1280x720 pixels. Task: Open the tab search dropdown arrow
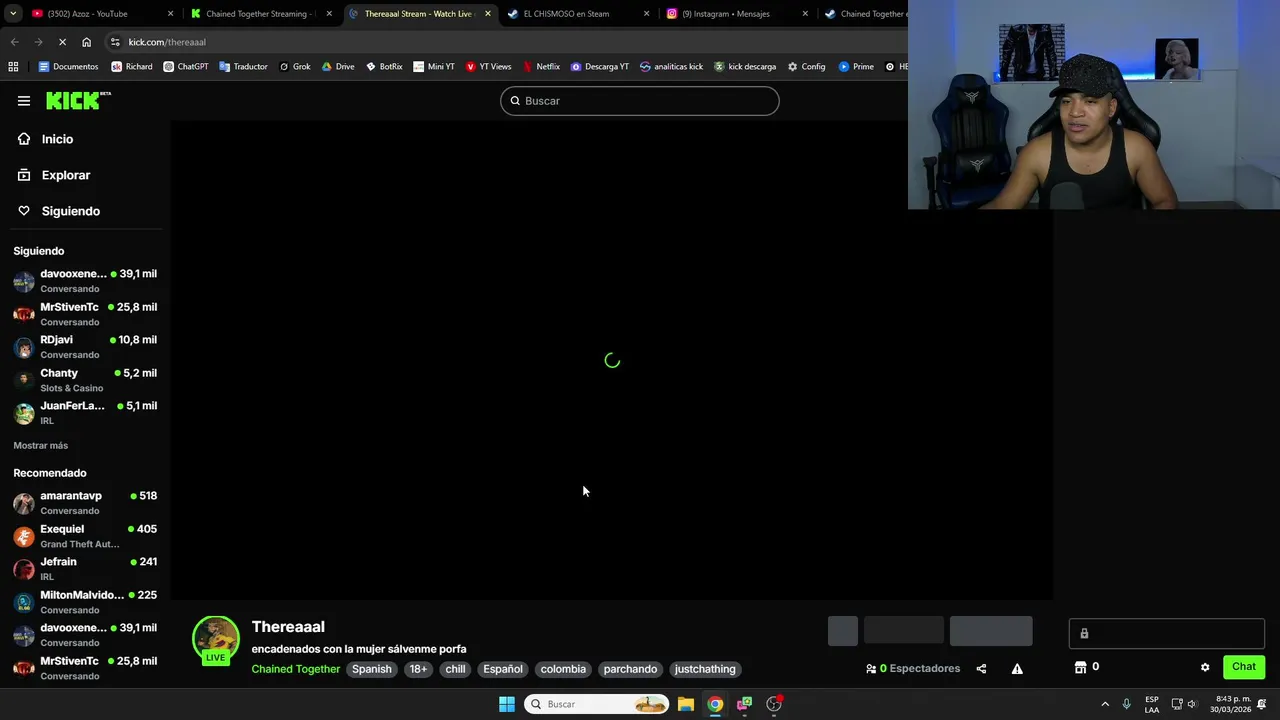(x=13, y=14)
